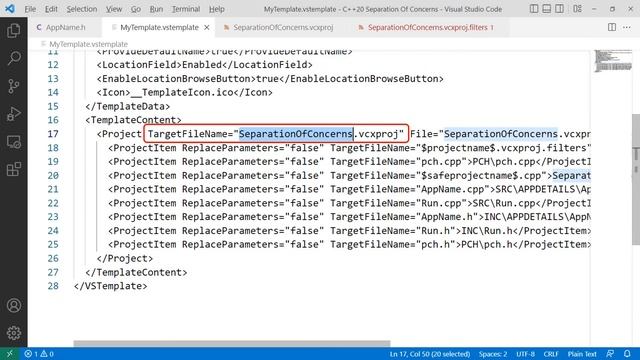
Task: Show errors and warnings count
Action: pos(39,354)
